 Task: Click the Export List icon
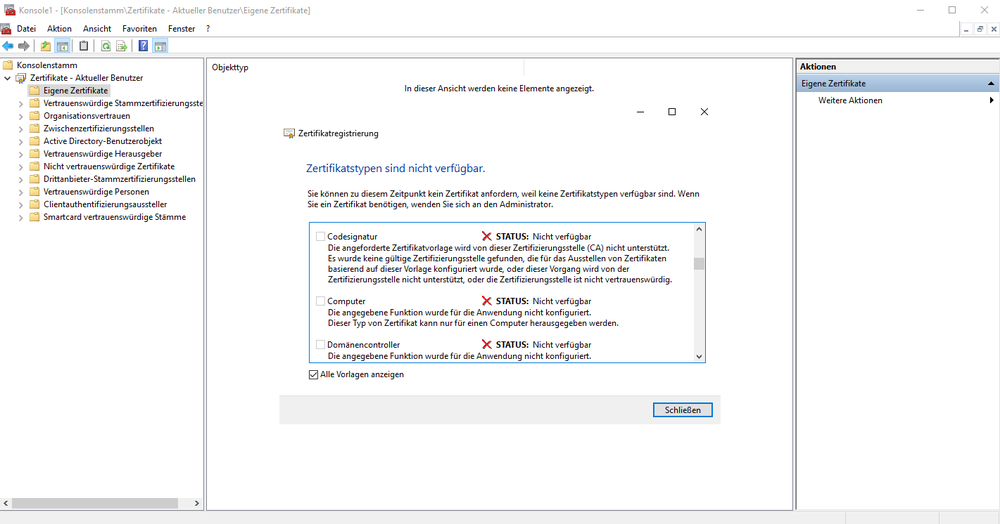[x=121, y=46]
